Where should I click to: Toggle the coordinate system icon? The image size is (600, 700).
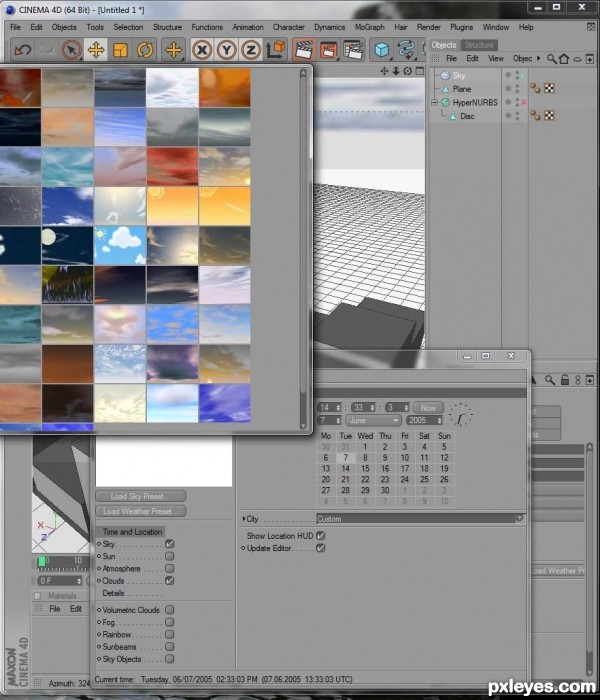pyautogui.click(x=275, y=50)
